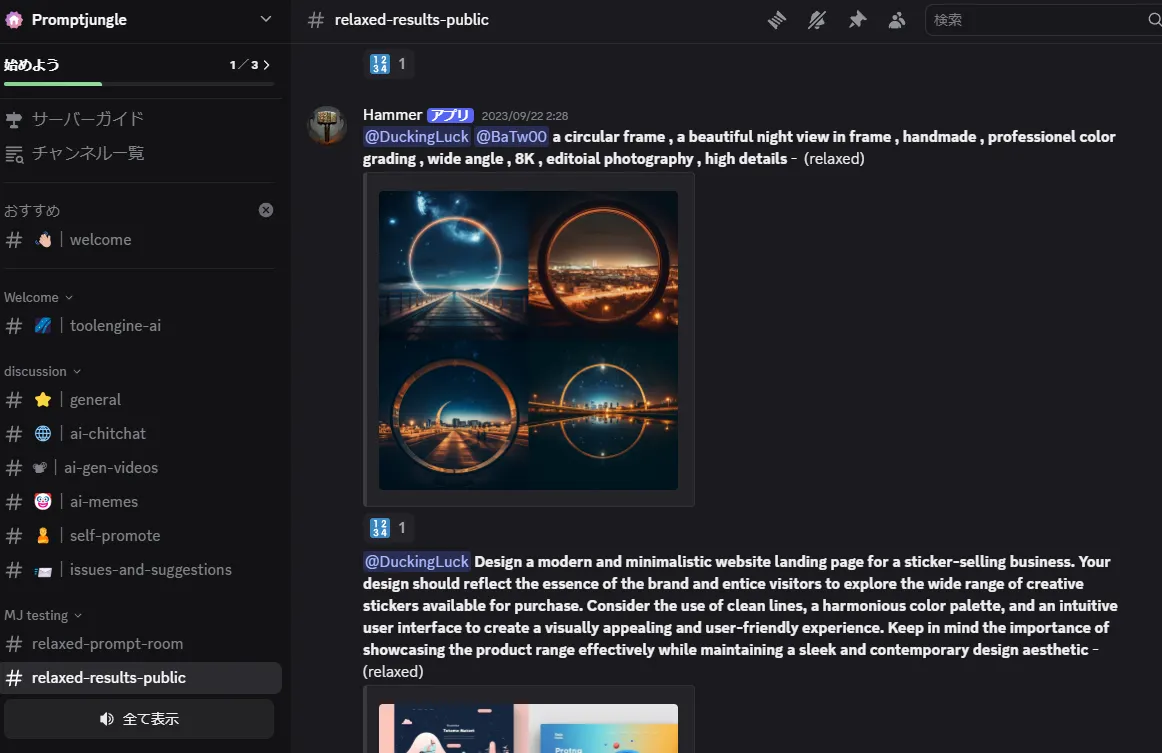Switch to ai-memes channel
This screenshot has height=753, width=1162.
coord(103,502)
